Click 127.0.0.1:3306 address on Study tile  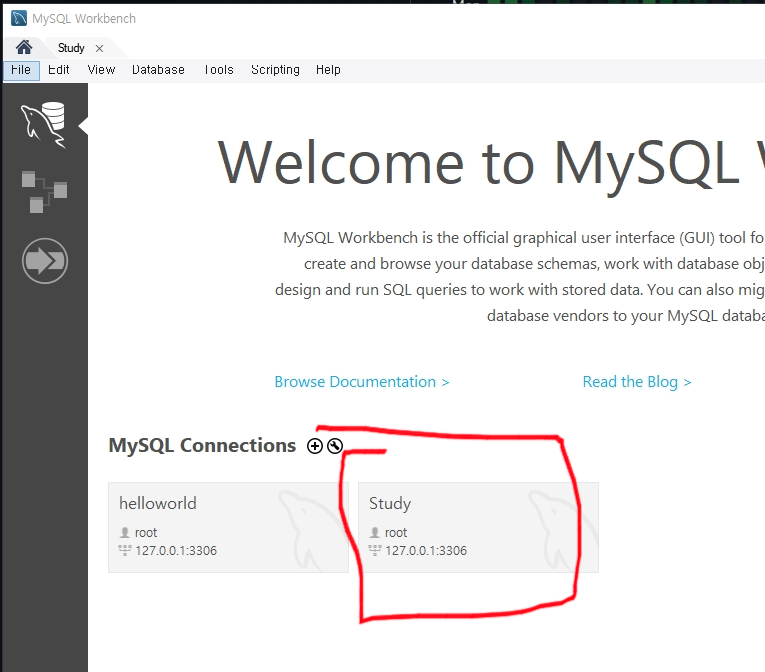[x=426, y=551]
